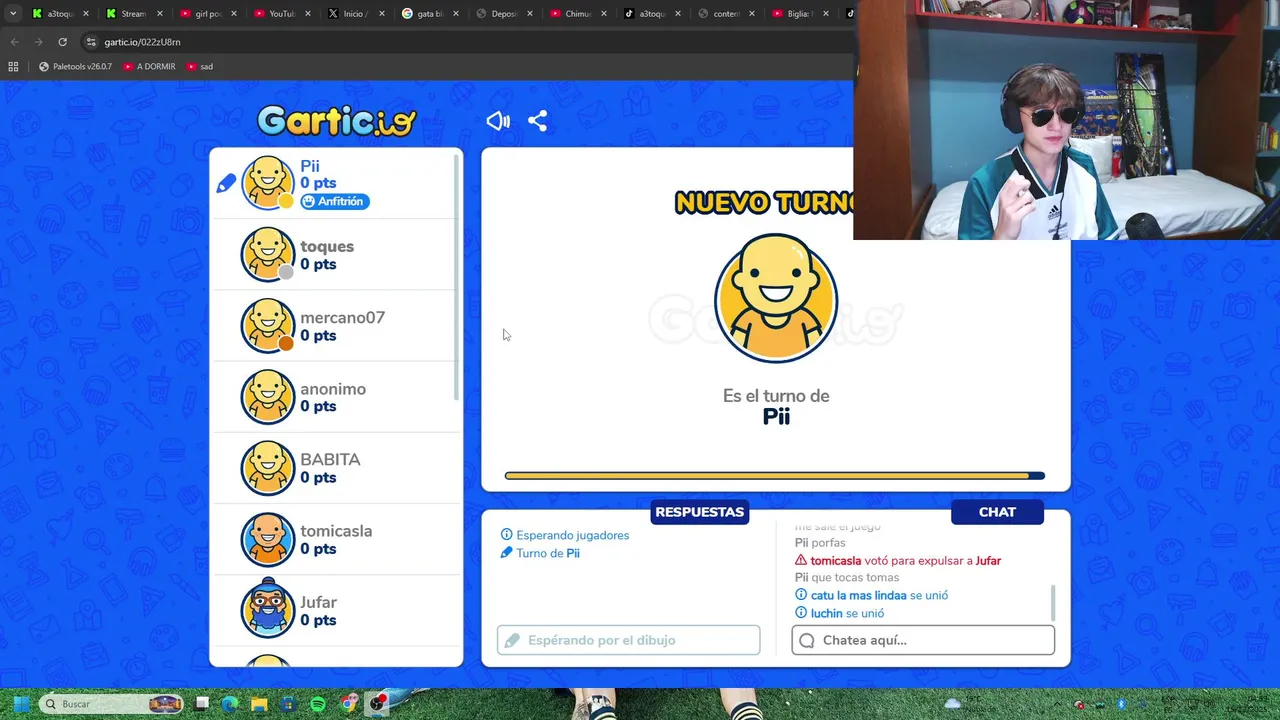This screenshot has width=1280, height=720.
Task: Click 'Jufar' in the expel vote message
Action: tap(988, 561)
